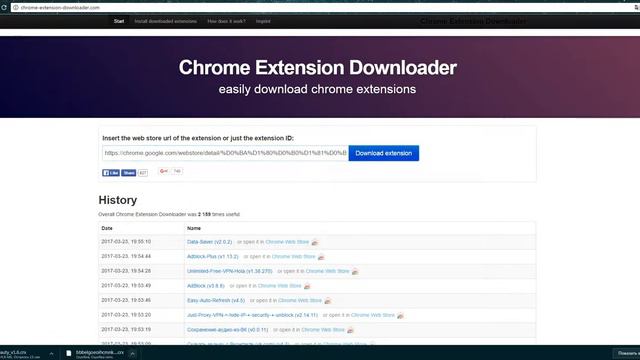Download the (v0.0.11) Cyrillic-named extension from history
The height and width of the screenshot is (360, 640).
click(228, 330)
